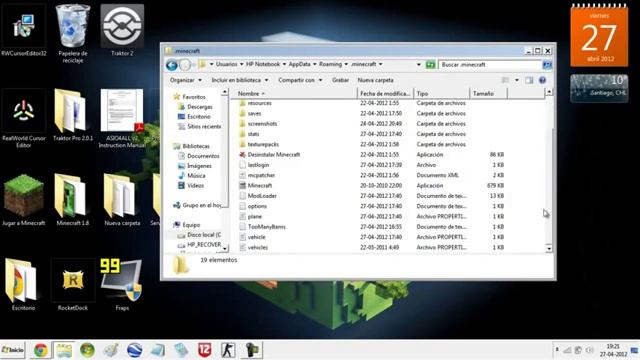Select Vídeos under Bibliotecas
640x360 pixels.
point(191,185)
